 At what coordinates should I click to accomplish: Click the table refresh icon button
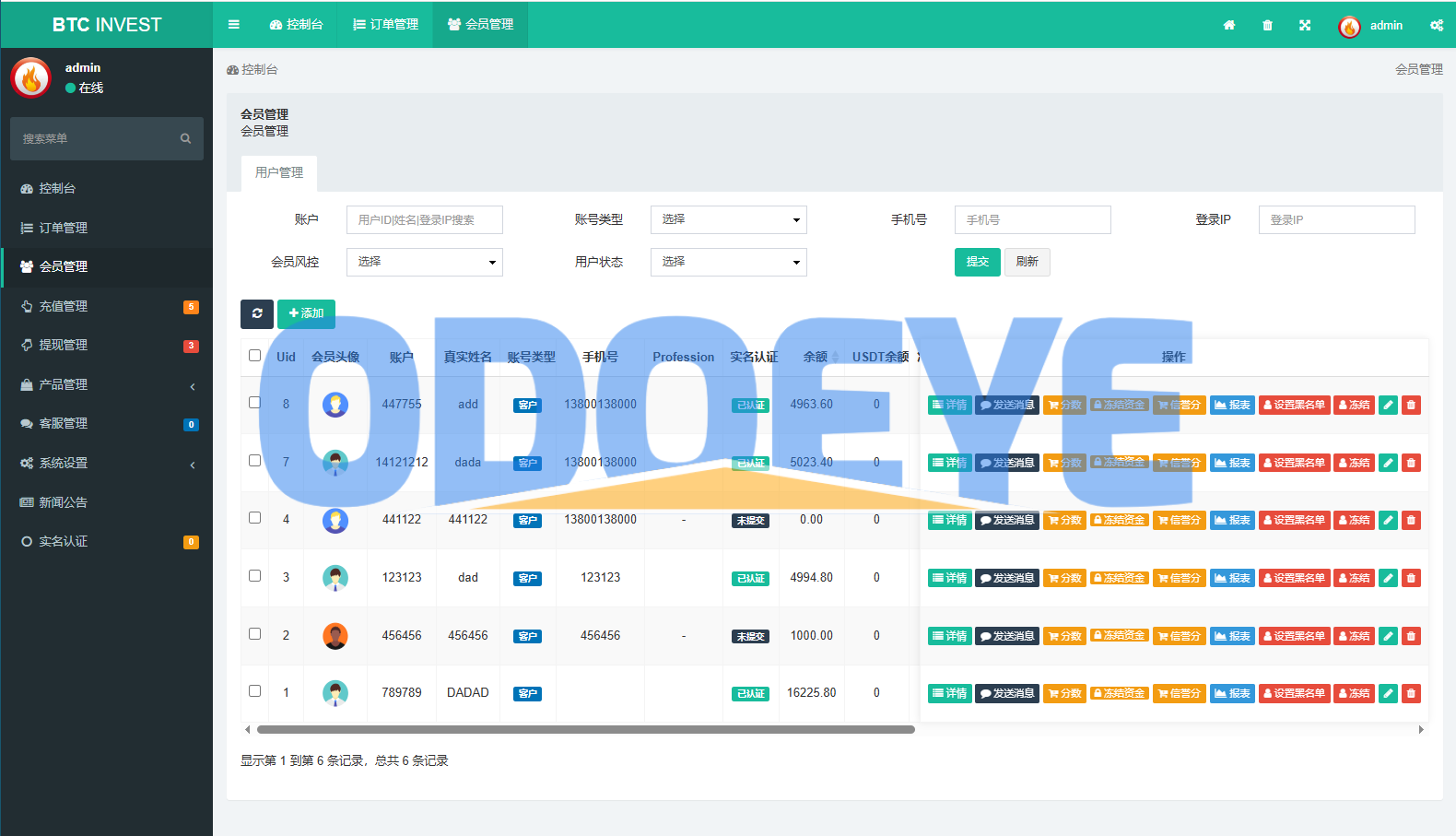(x=257, y=313)
